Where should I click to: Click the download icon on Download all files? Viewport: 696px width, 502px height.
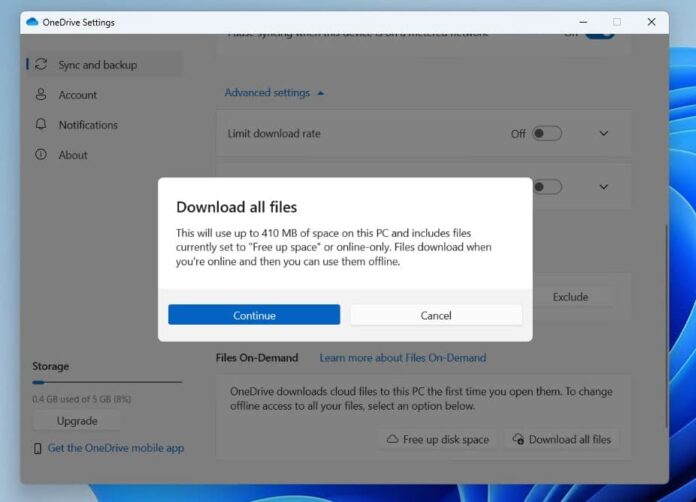[516, 440]
